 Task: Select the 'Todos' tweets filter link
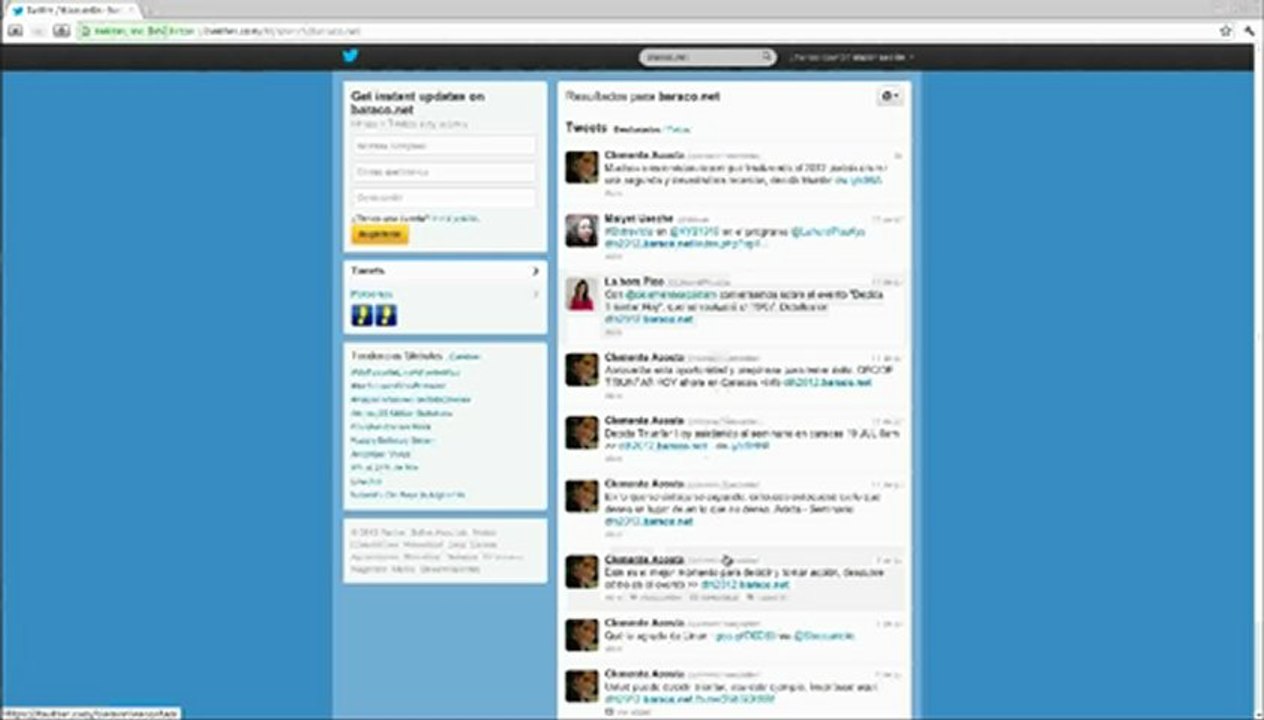tap(678, 130)
